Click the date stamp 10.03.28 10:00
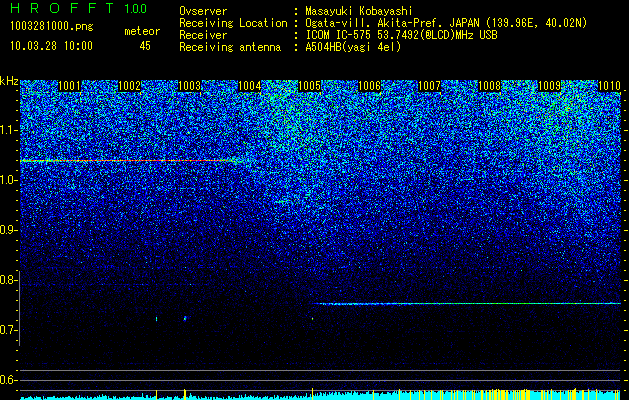Viewport: 629px width, 400px height. point(51,46)
